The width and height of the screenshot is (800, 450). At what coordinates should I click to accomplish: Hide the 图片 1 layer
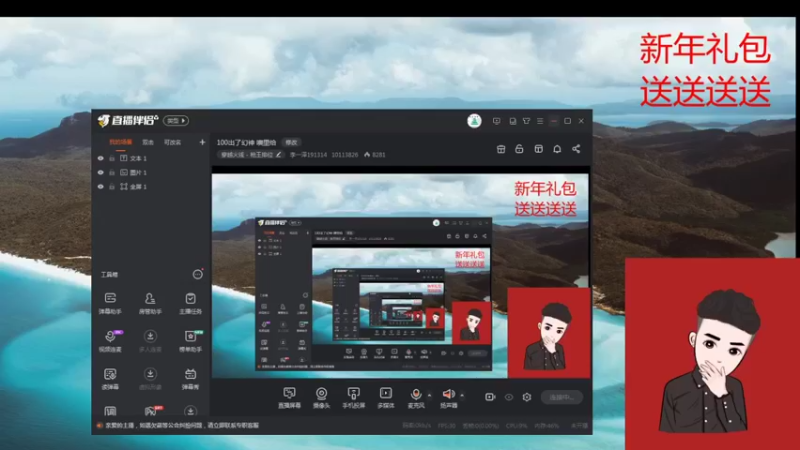coord(101,172)
